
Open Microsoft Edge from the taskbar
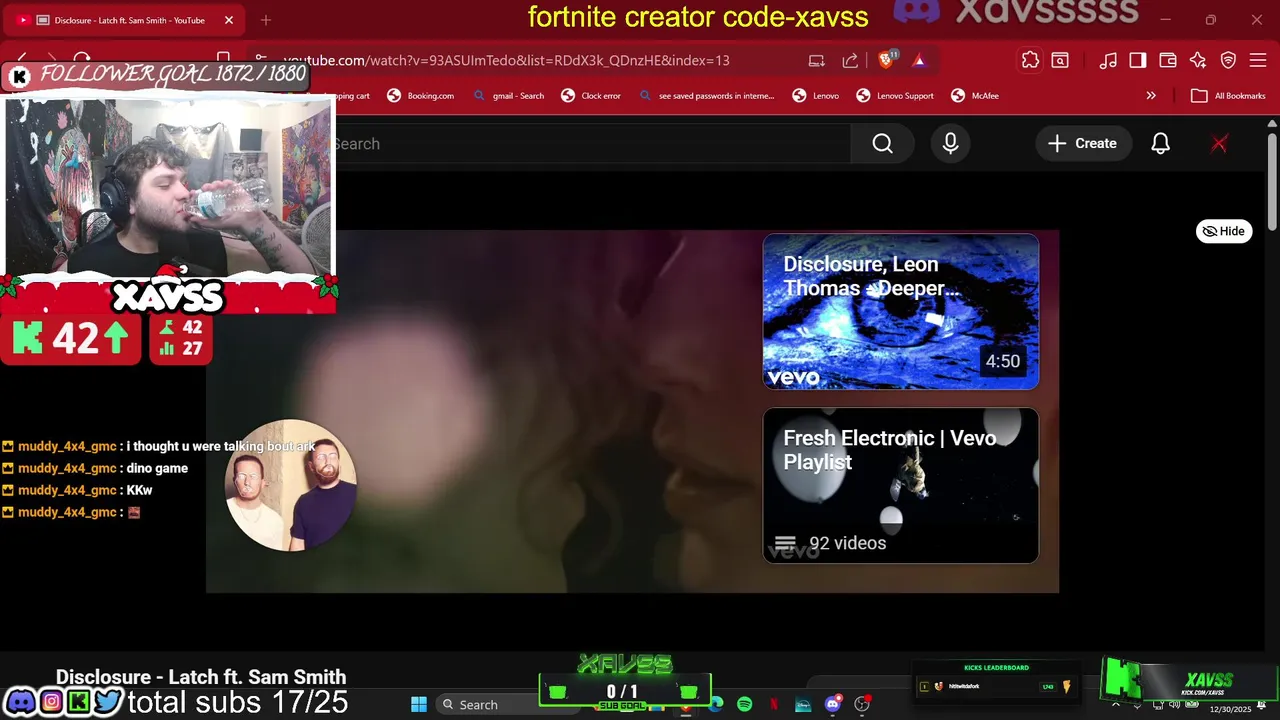pos(716,704)
